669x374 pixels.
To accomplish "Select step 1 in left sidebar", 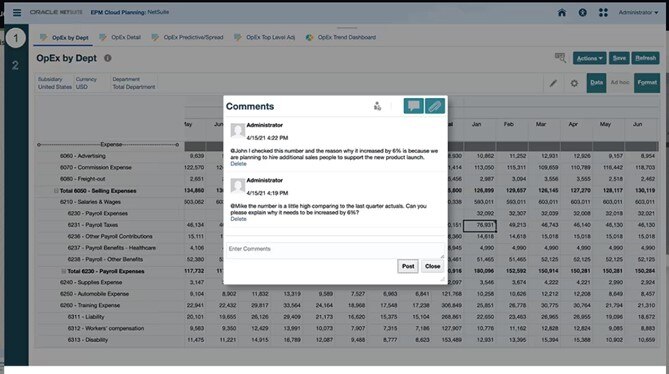I will tap(16, 38).
